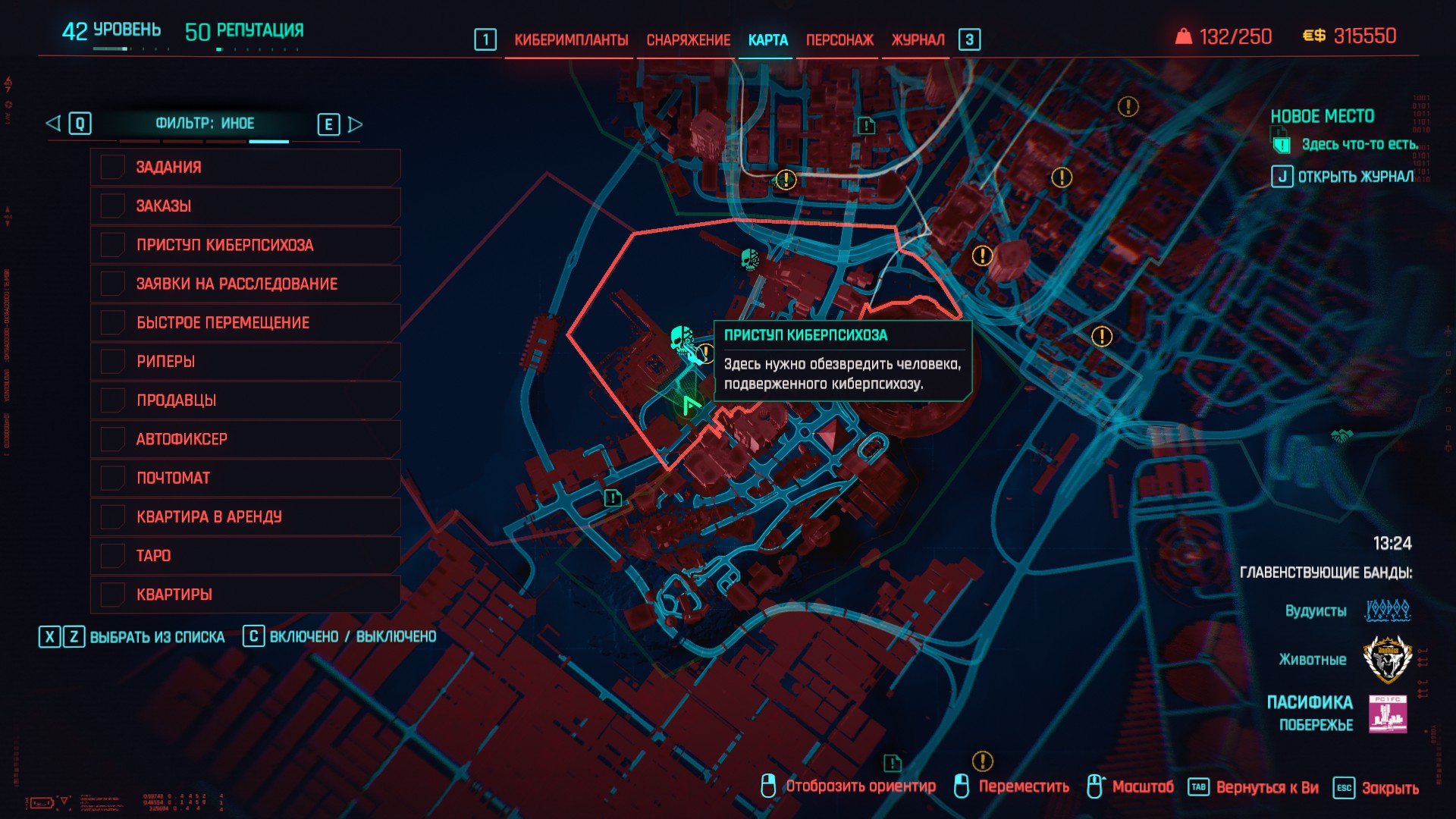Click the next filter right arrow
Viewport: 1456px width, 819px height.
coord(355,124)
